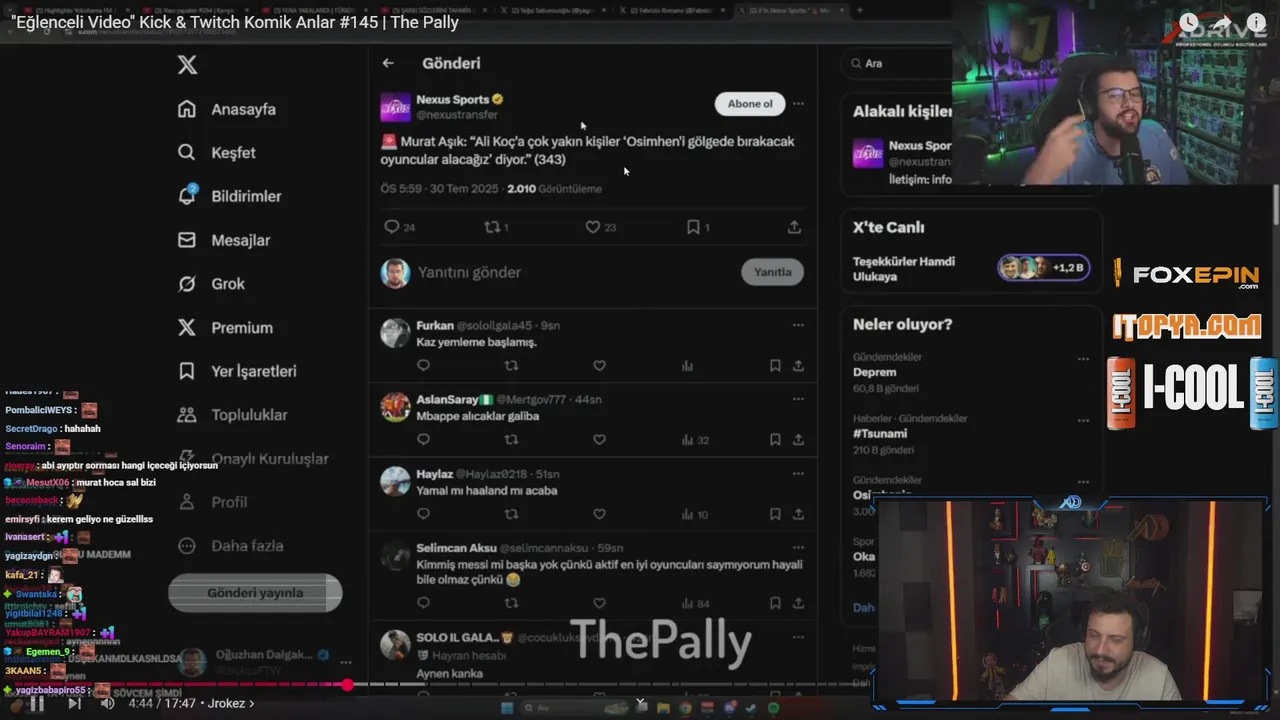Open Chrome from the taskbar
Image resolution: width=1280 pixels, height=720 pixels.
click(685, 708)
